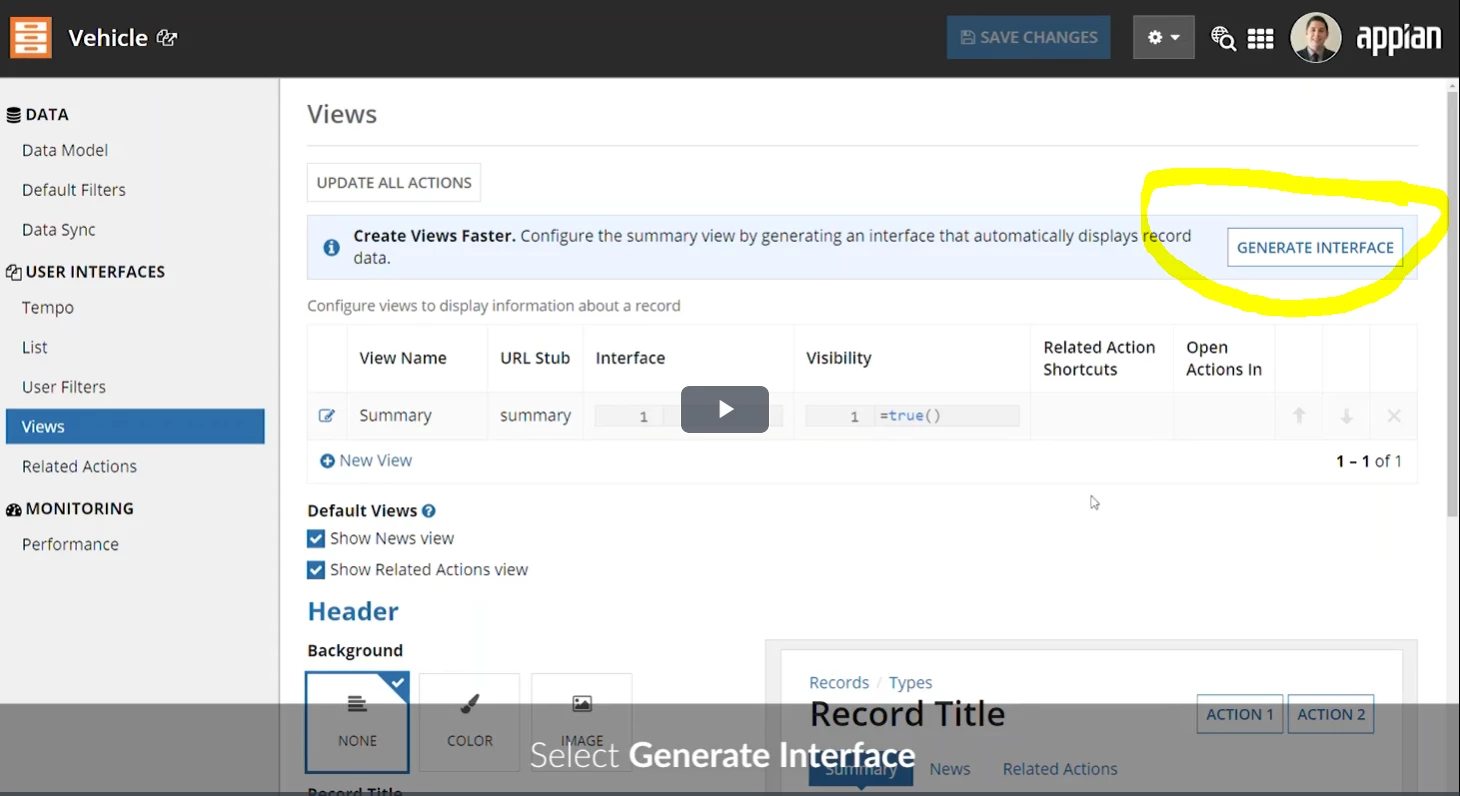Edit the Summary view row icon
Viewport: 1460px width, 796px height.
click(x=327, y=416)
